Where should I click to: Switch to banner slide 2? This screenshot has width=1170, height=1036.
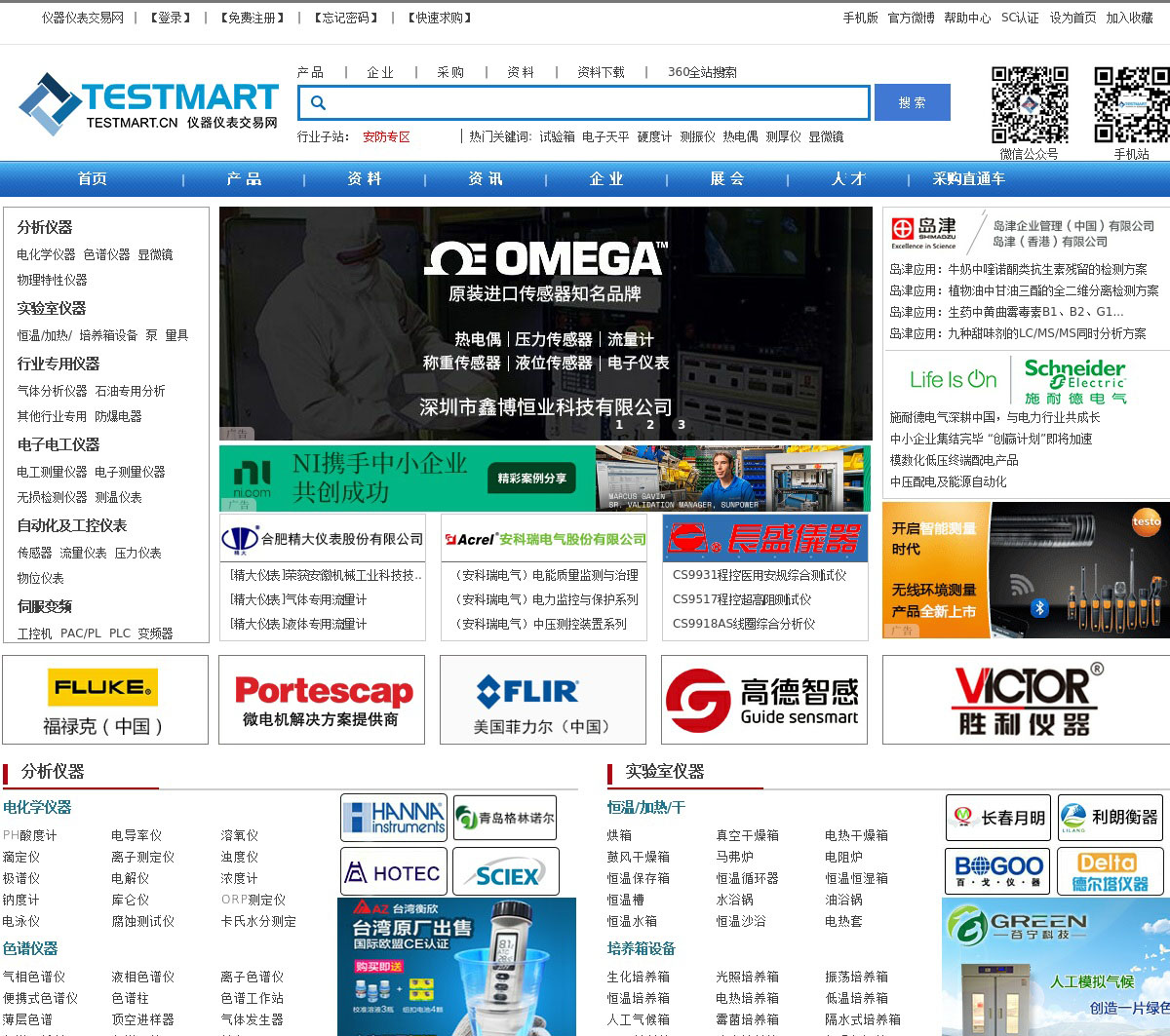pos(650,424)
